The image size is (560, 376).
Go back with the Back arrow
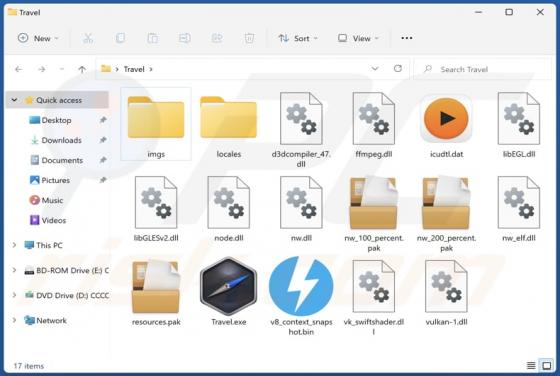click(x=19, y=69)
